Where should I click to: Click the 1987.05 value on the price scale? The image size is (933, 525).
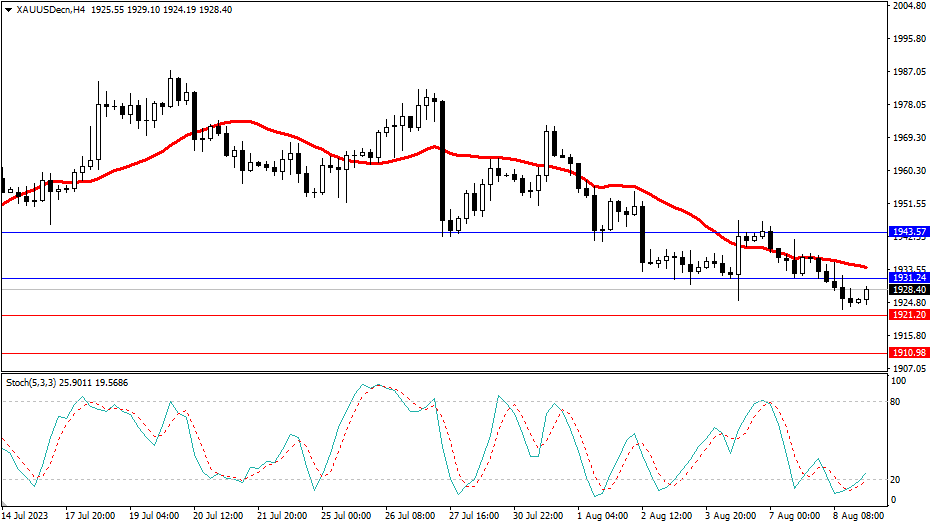(910, 72)
